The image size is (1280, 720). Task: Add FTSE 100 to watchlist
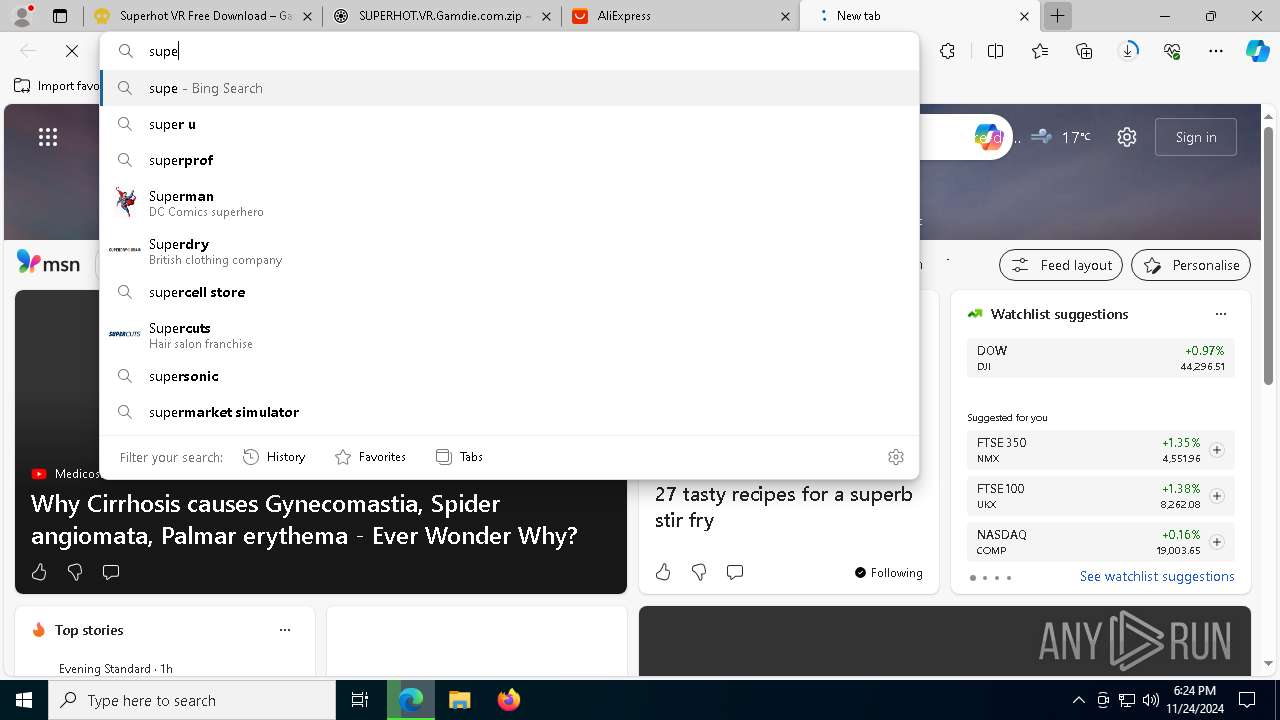point(1216,496)
